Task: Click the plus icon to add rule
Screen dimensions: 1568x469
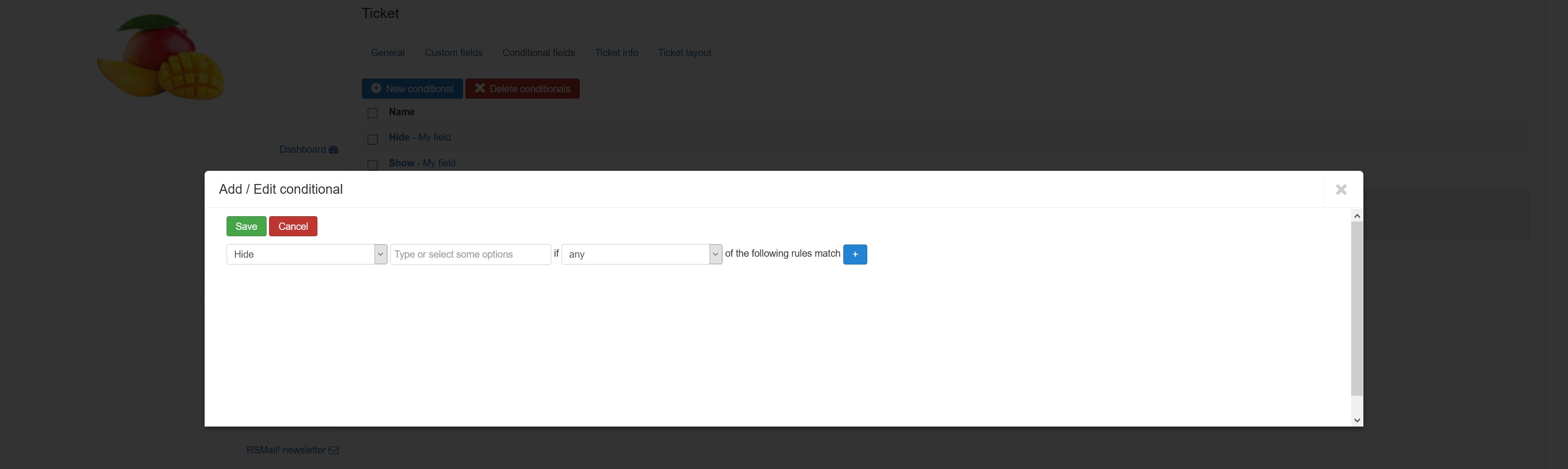Action: pos(855,254)
